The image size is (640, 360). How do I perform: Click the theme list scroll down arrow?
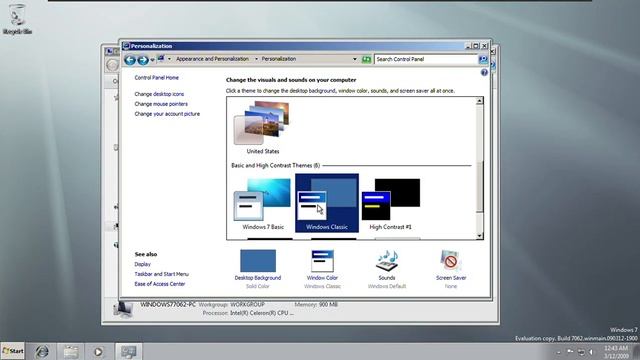pos(480,236)
